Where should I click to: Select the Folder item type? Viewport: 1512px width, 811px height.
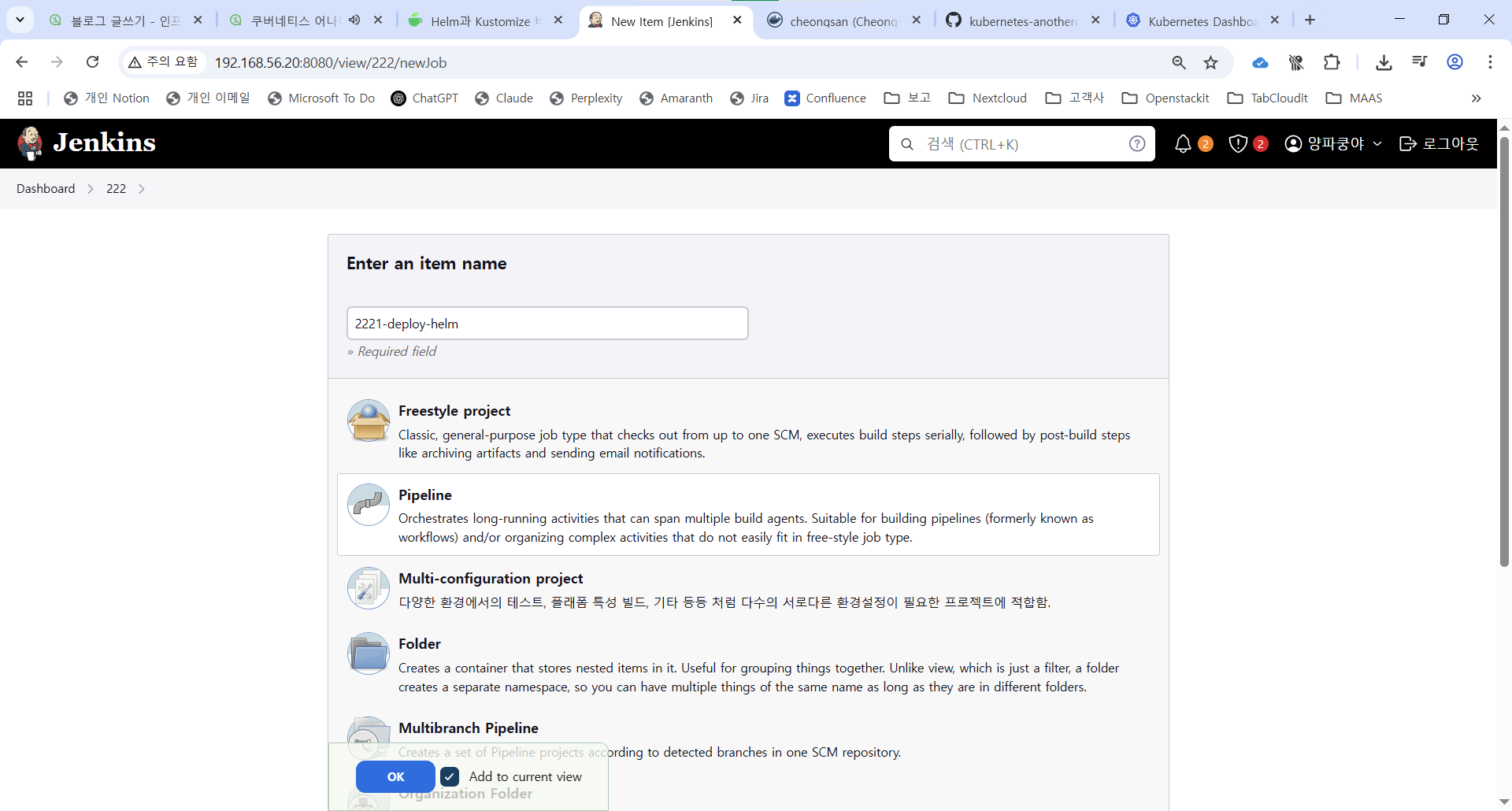748,665
